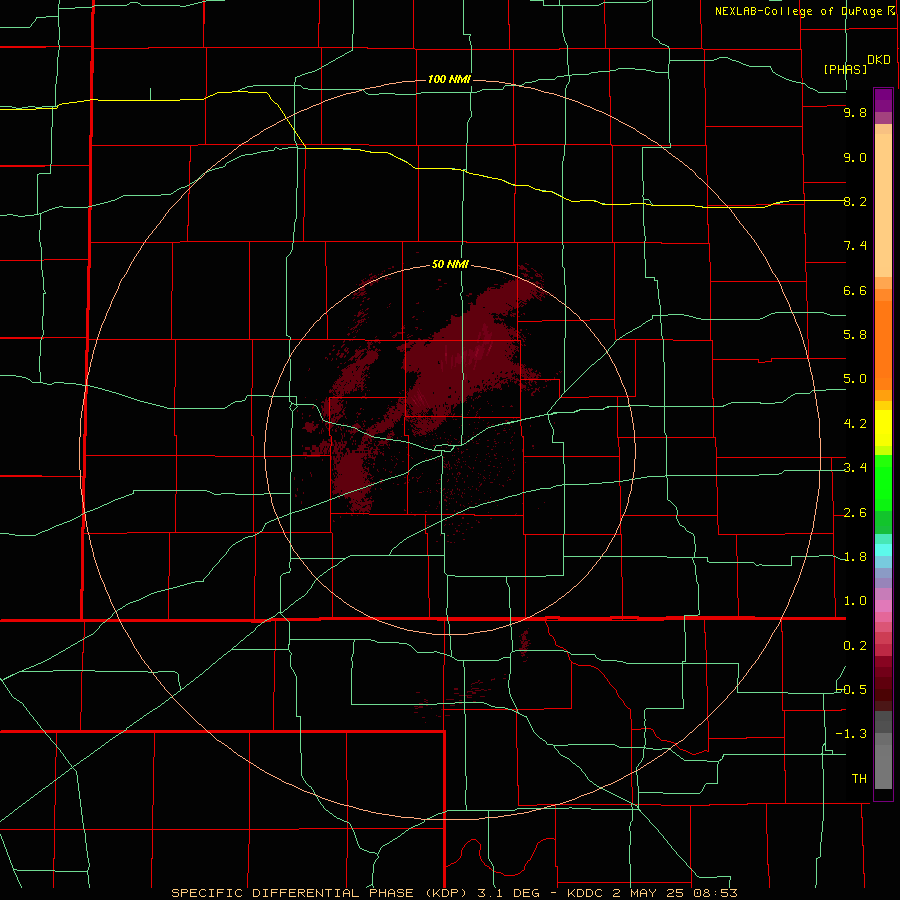Click the 5.0 scale value
900x900 pixels.
click(x=855, y=379)
